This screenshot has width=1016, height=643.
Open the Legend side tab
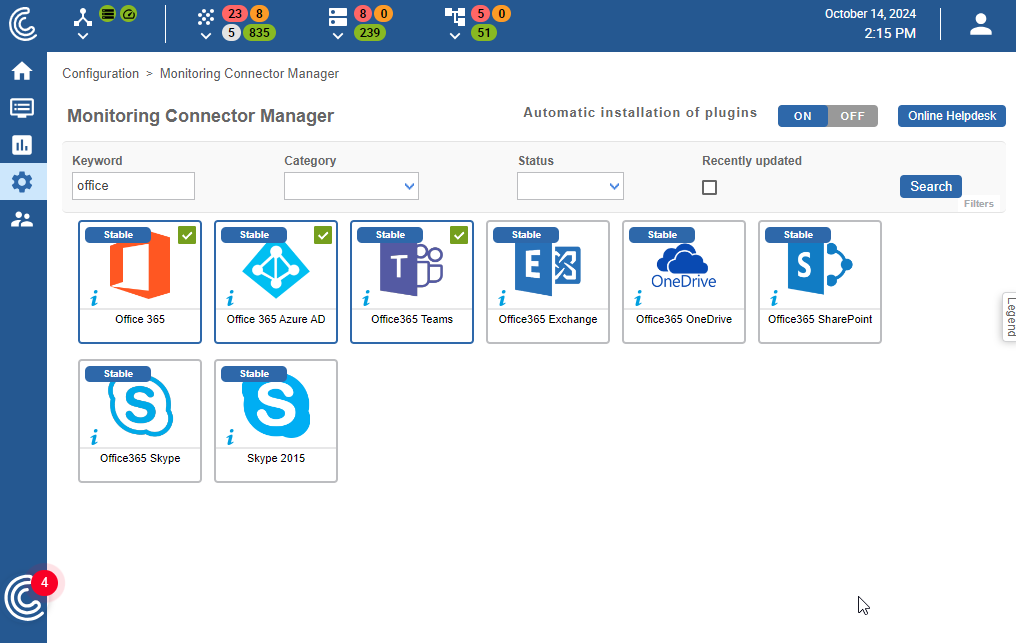[x=1009, y=318]
